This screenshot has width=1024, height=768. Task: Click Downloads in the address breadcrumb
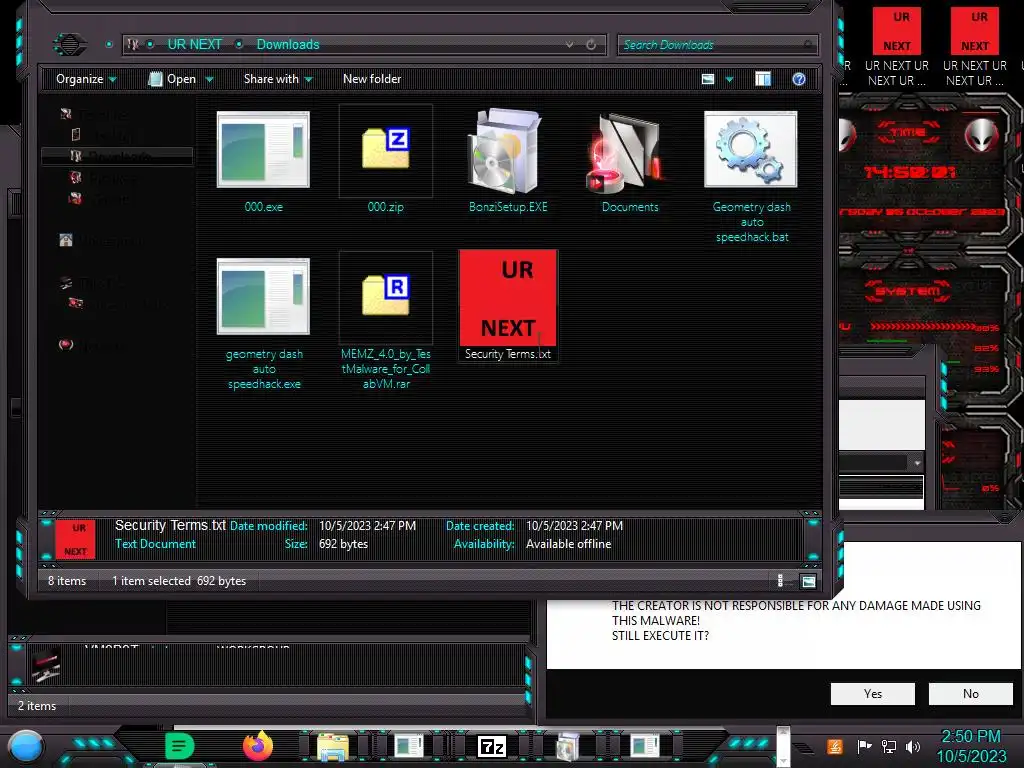click(x=287, y=44)
